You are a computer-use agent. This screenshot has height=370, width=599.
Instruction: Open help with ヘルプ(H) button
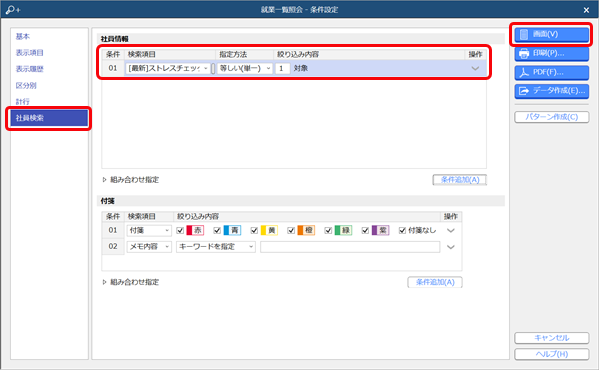pos(551,354)
